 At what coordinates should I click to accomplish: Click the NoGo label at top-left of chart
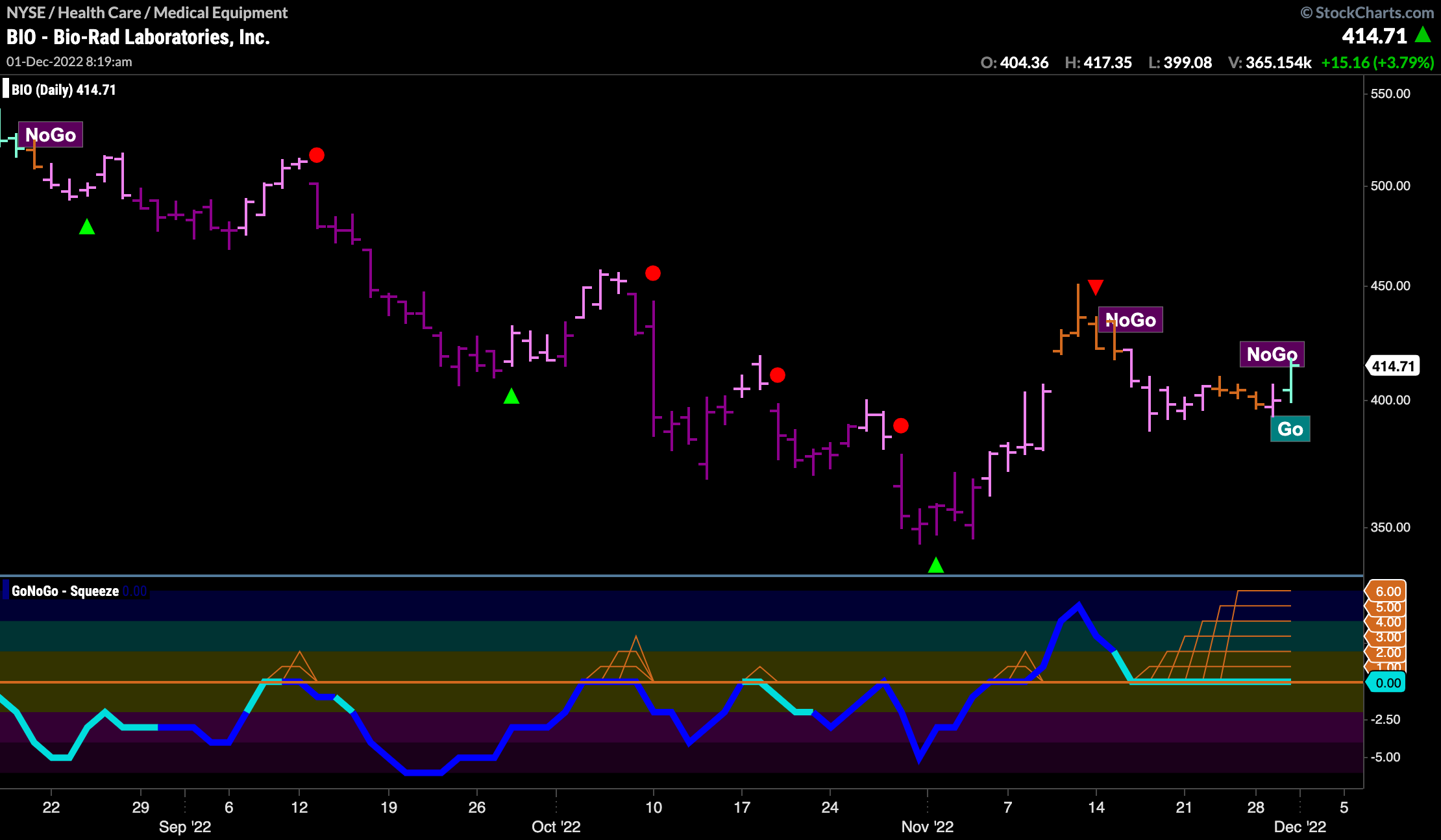[51, 134]
